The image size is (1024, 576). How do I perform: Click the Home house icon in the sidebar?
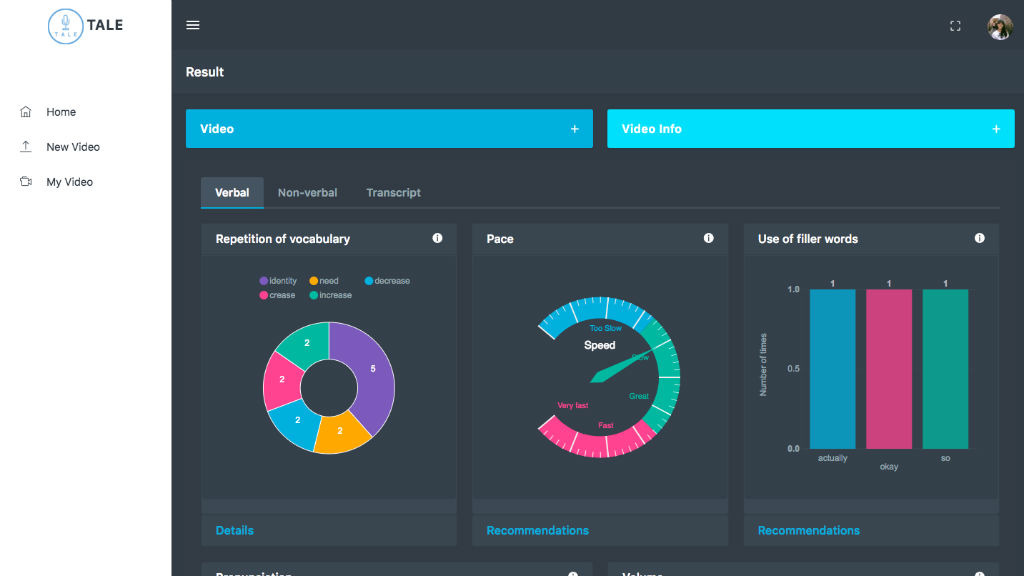26,112
